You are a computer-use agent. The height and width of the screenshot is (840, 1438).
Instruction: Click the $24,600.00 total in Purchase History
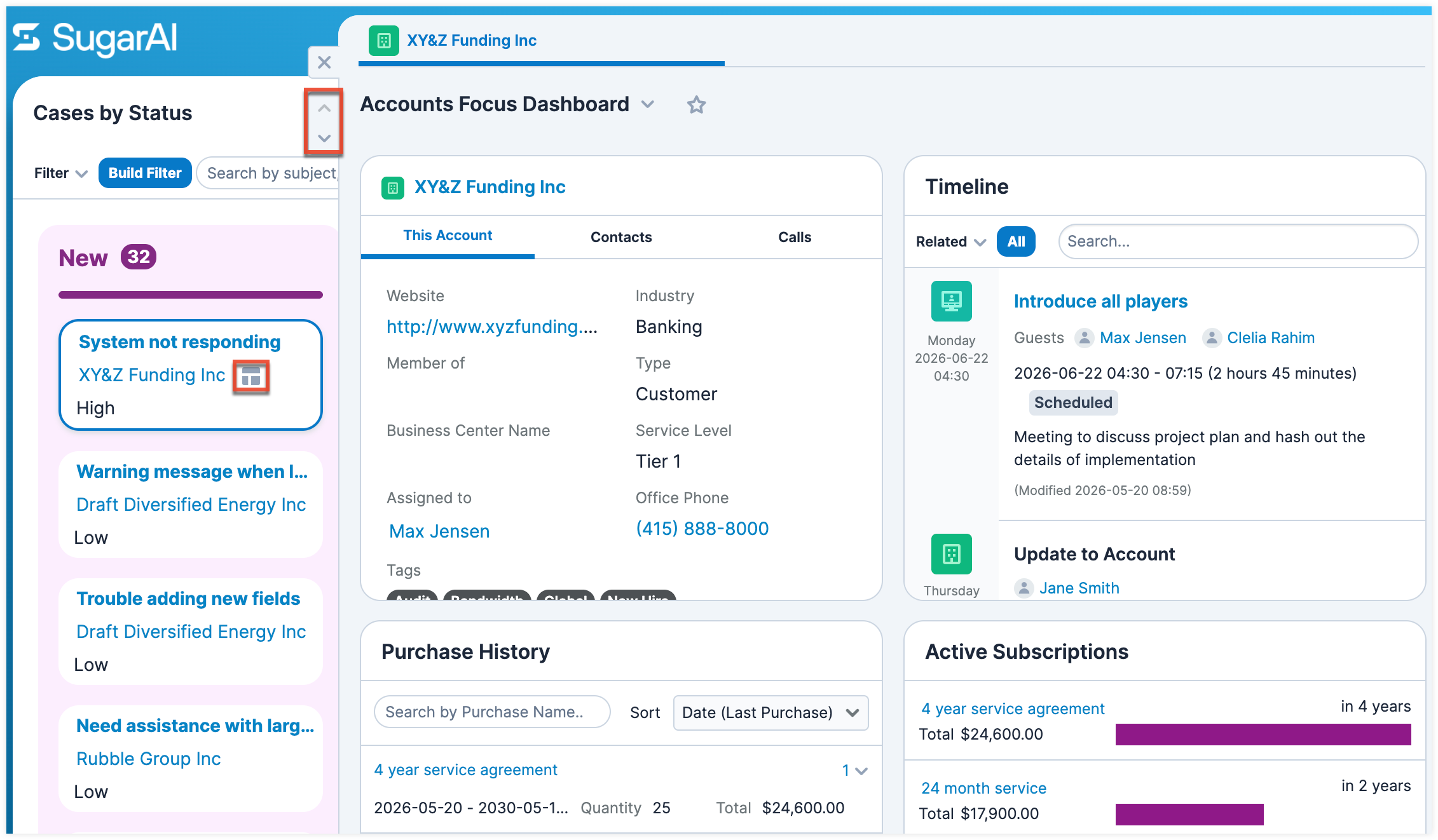(804, 808)
